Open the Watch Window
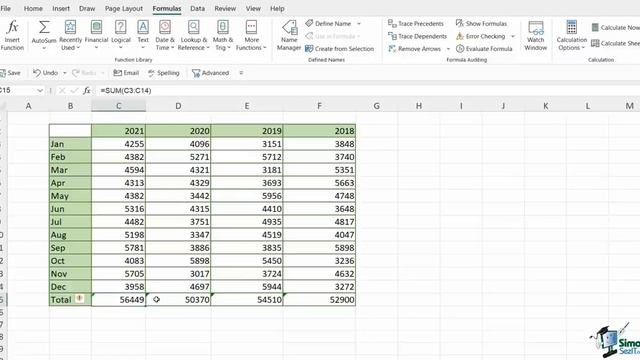 [x=536, y=36]
